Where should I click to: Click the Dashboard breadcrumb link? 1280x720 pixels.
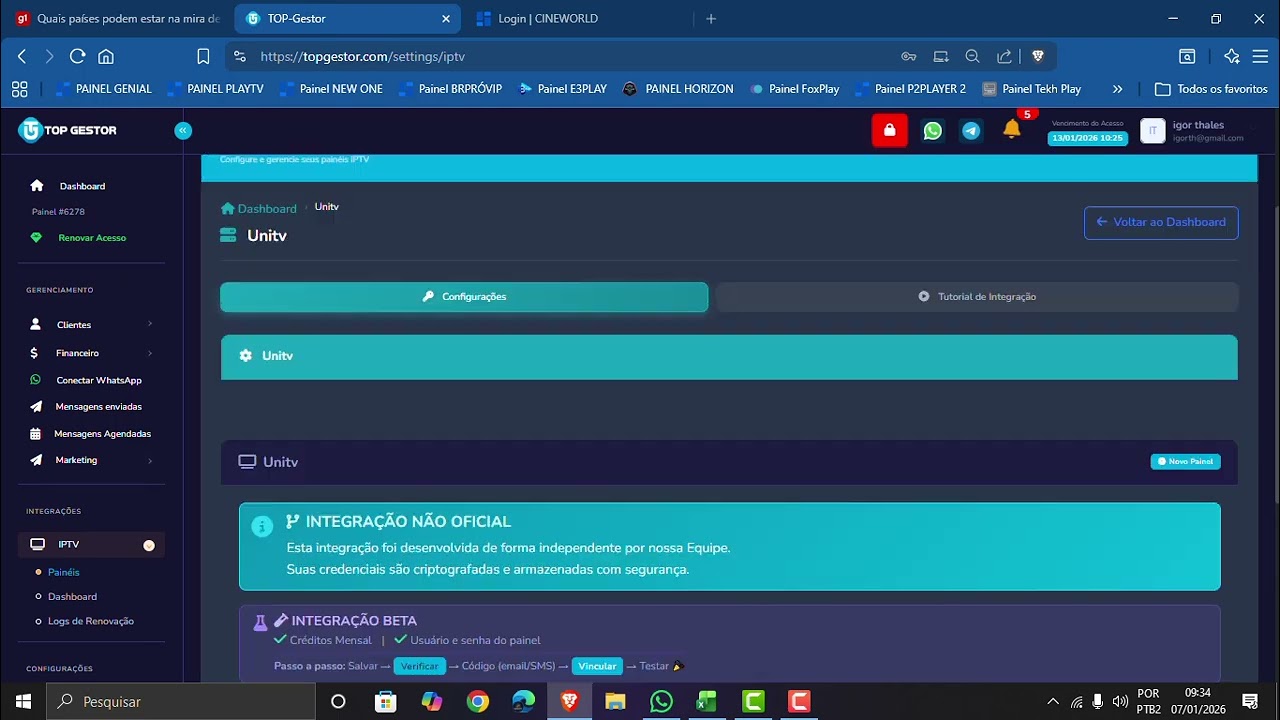pos(259,208)
